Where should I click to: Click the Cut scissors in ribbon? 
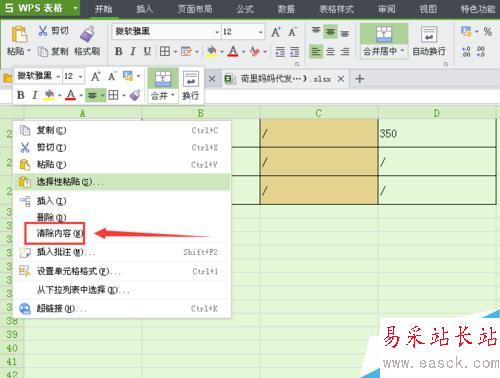pos(42,31)
